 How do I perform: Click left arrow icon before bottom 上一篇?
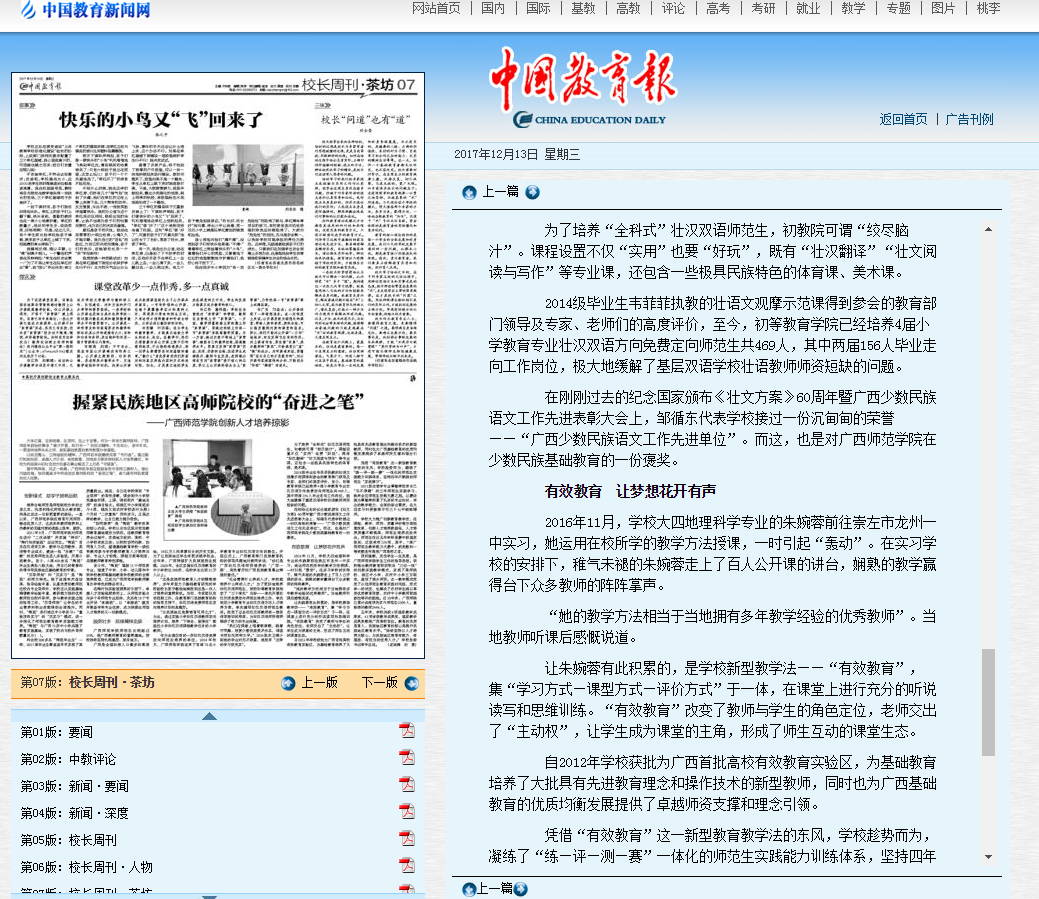pos(469,889)
